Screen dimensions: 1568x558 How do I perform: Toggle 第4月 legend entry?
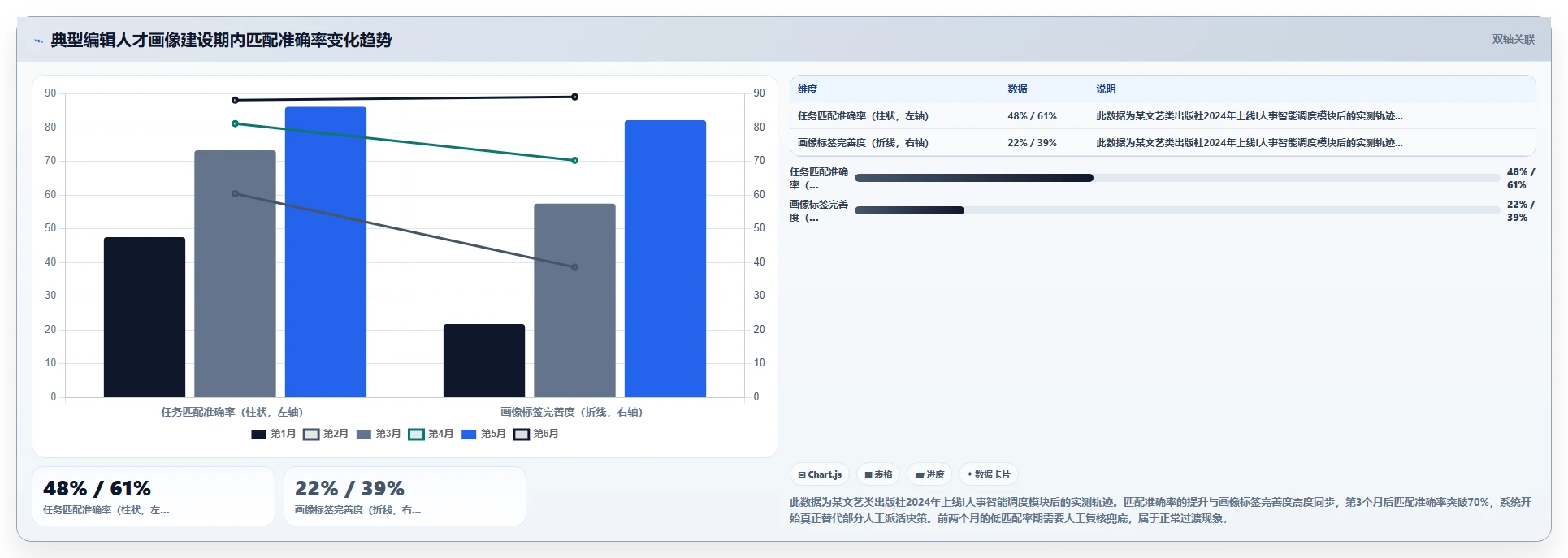431,435
